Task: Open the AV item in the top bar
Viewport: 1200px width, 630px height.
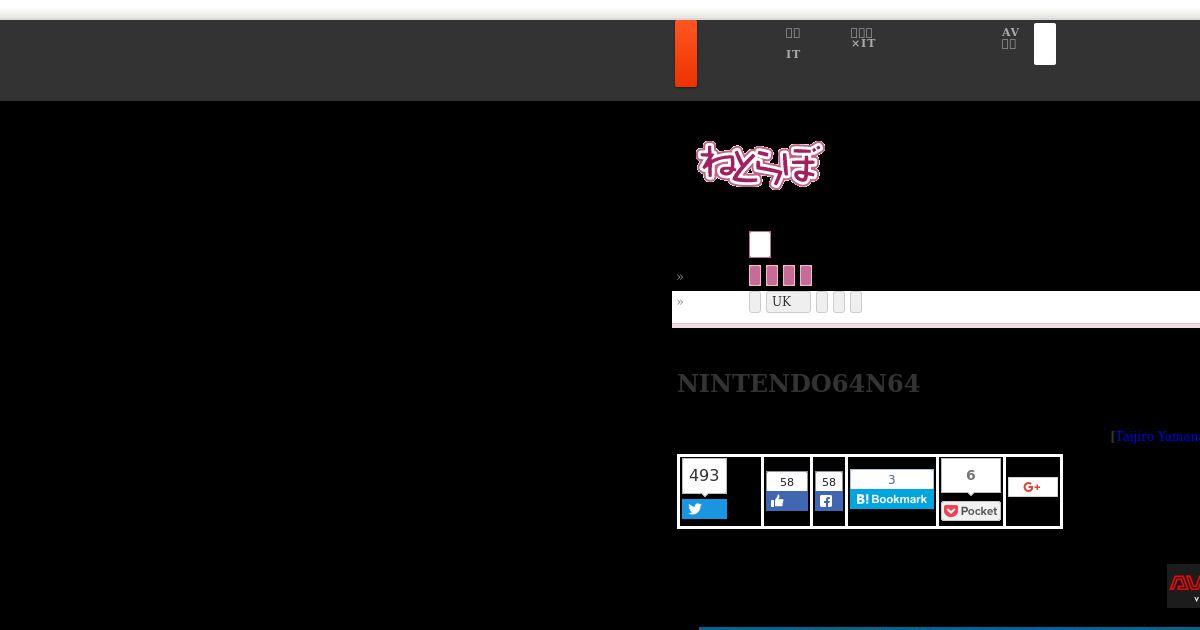Action: 1010,38
